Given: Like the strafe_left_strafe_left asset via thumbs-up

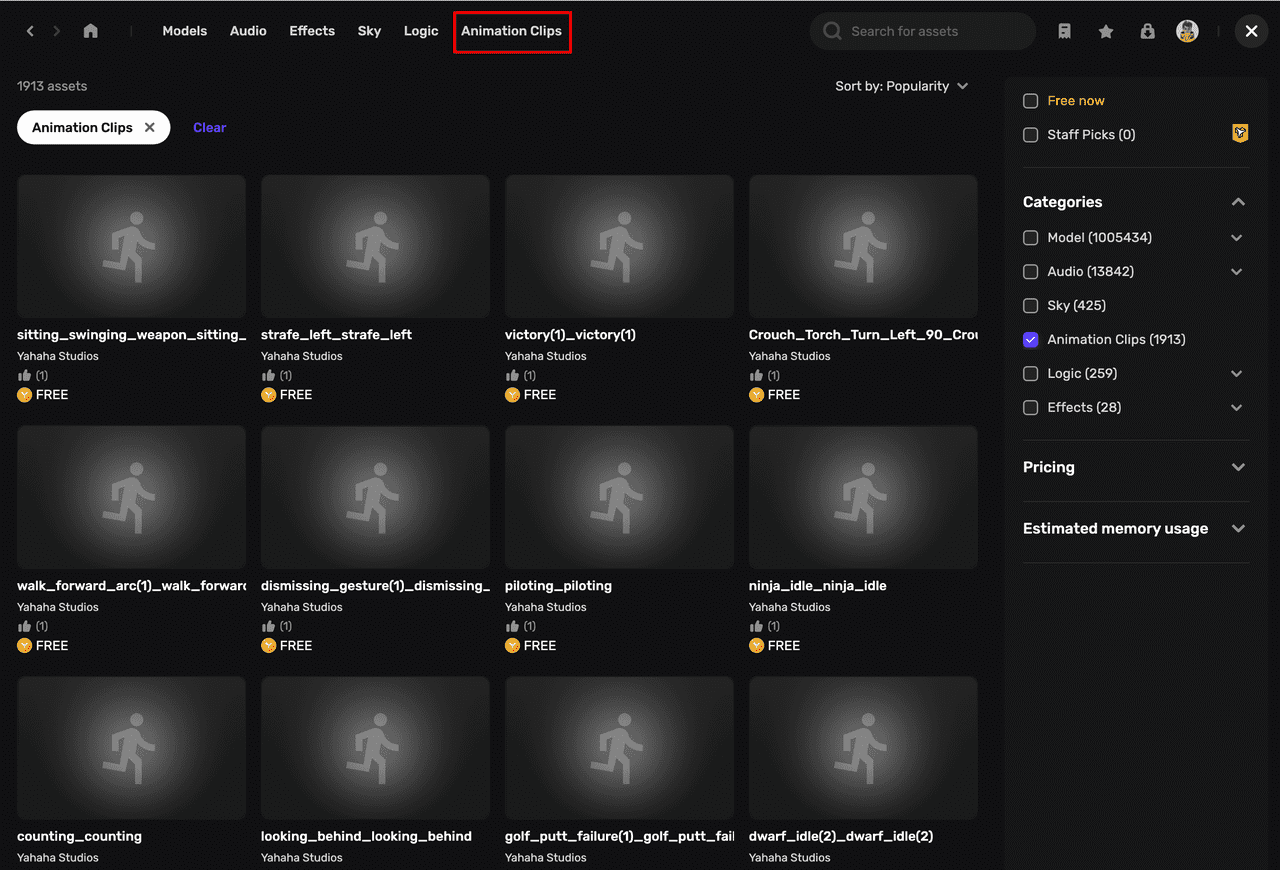Looking at the screenshot, I should coord(268,374).
